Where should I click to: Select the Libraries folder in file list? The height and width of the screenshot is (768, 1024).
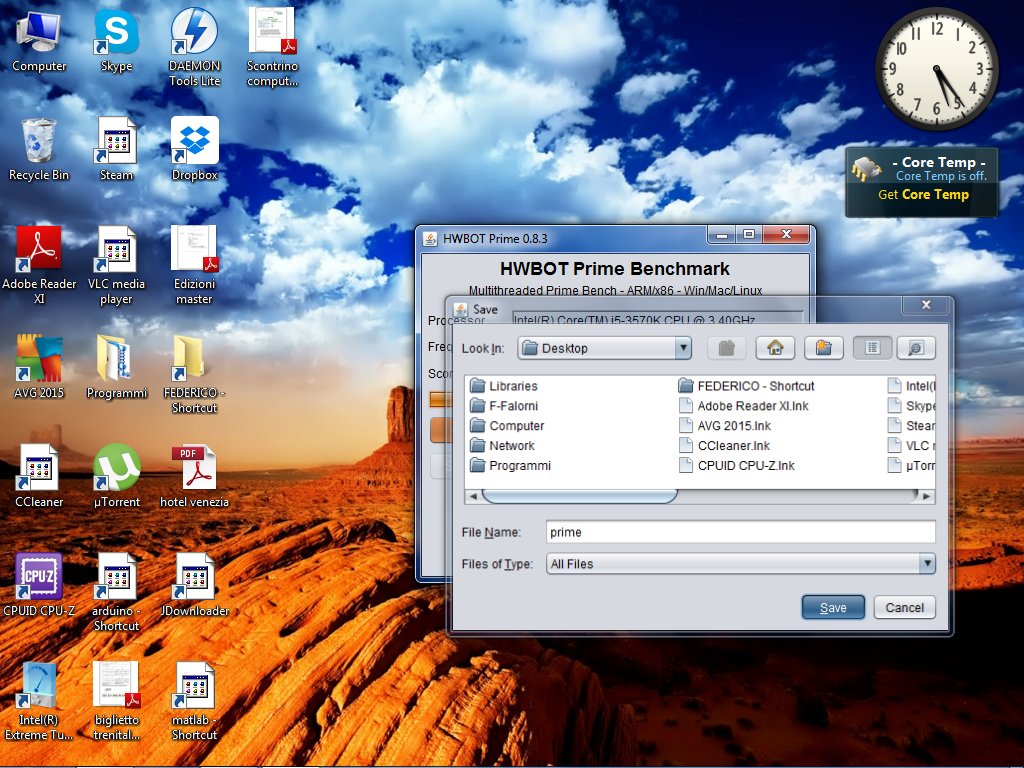(x=504, y=386)
